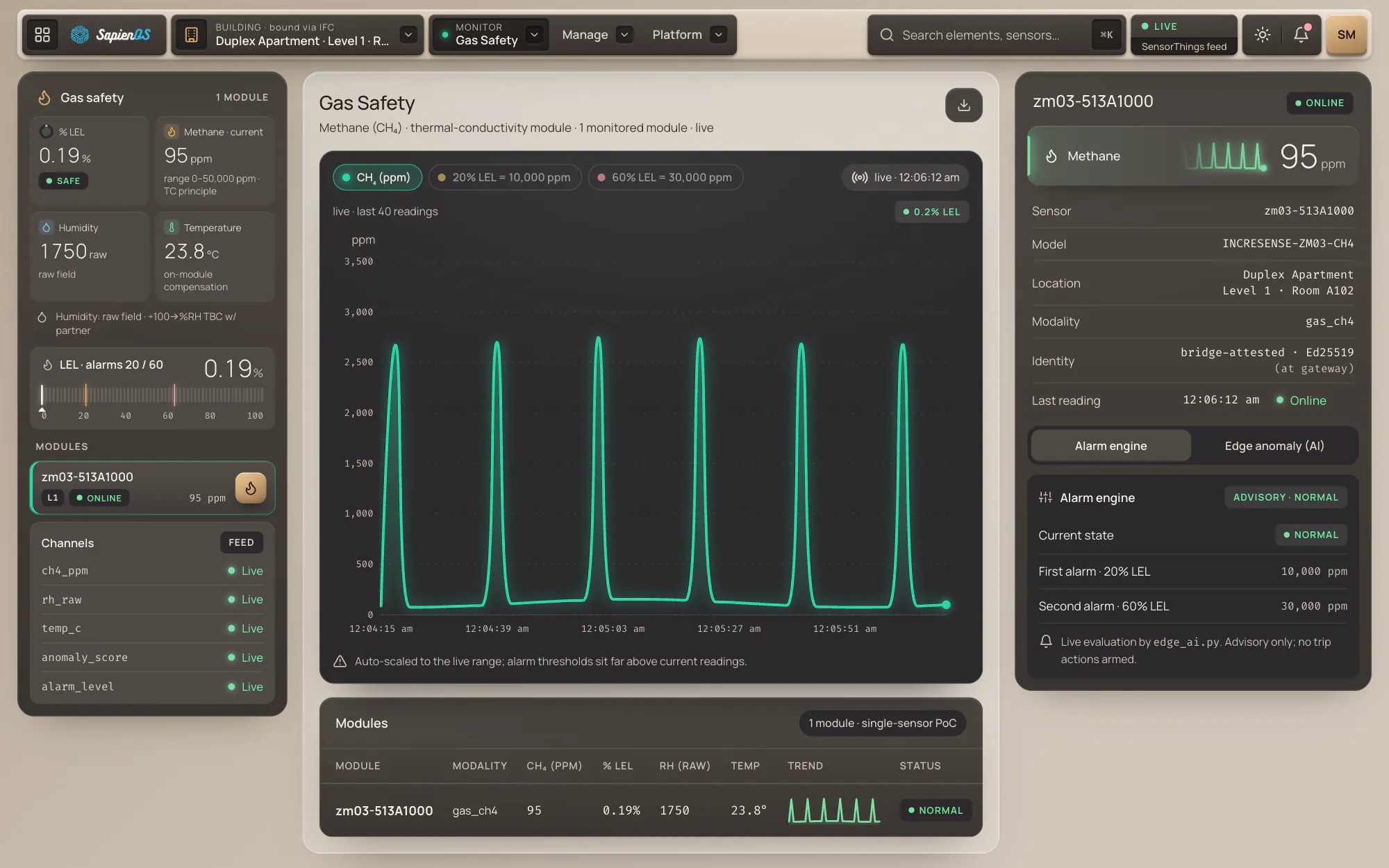Select module zm03-513A1000 in sidebar list
The width and height of the screenshot is (1389, 868).
coord(153,487)
